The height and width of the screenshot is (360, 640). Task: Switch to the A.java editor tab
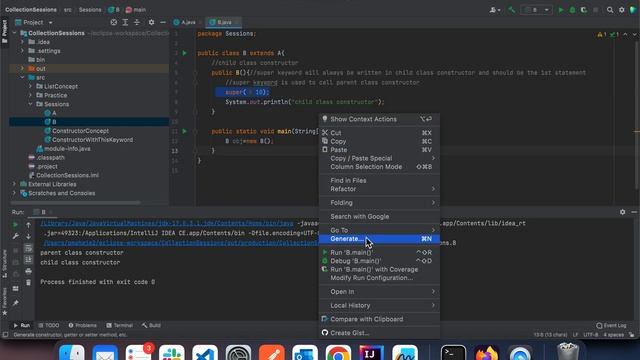[x=185, y=22]
